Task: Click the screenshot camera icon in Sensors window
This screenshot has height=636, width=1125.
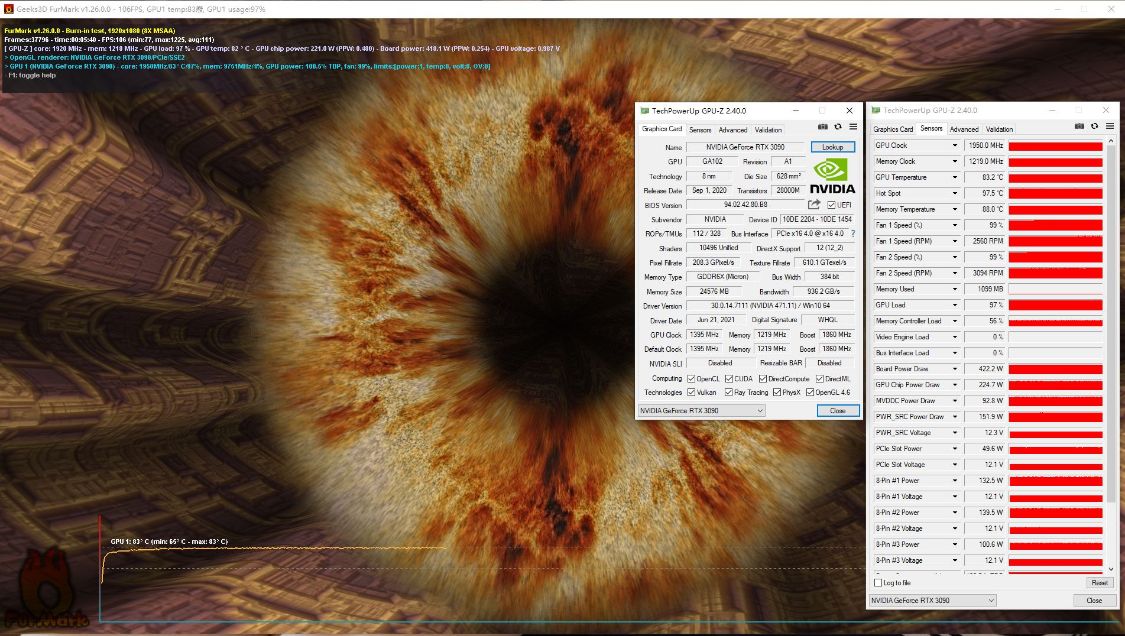Action: pos(1079,126)
